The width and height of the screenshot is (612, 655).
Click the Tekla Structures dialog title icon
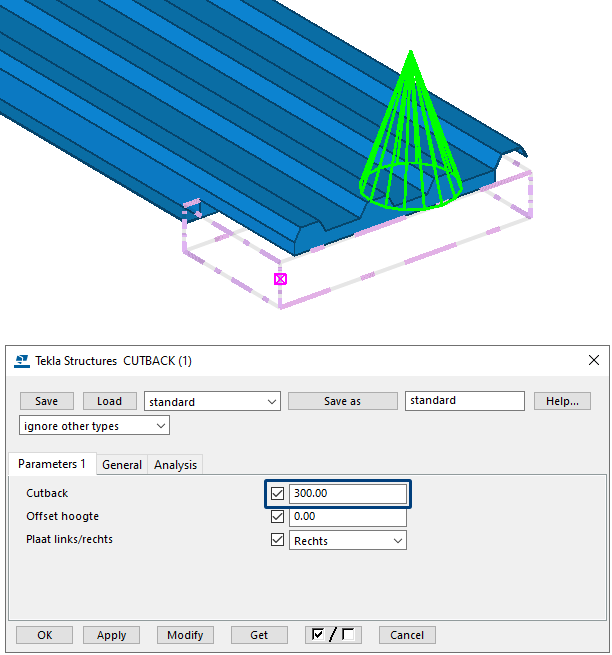22,361
